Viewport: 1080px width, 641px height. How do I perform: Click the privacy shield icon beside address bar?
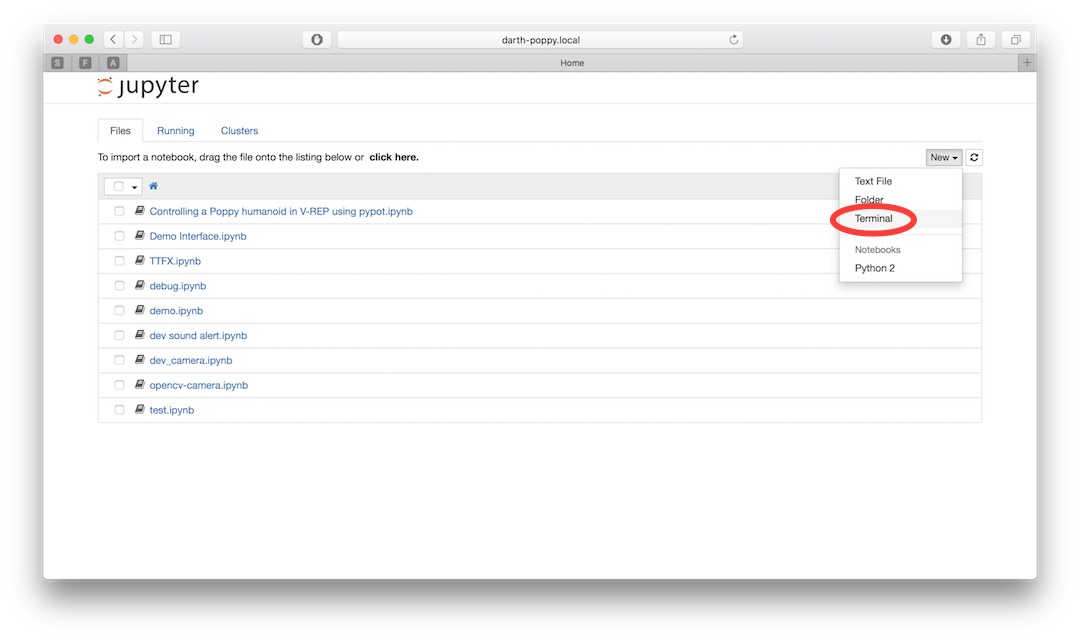click(x=317, y=39)
